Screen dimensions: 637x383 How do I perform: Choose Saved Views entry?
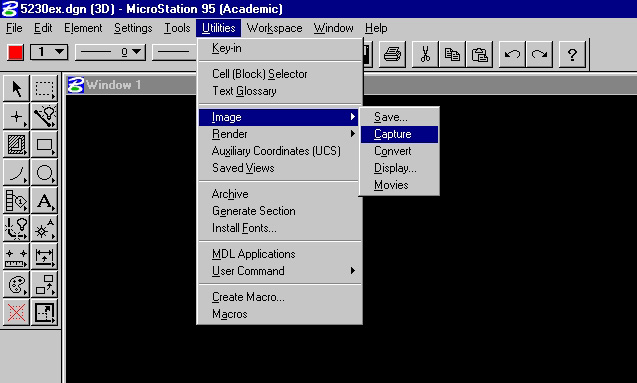click(279, 168)
